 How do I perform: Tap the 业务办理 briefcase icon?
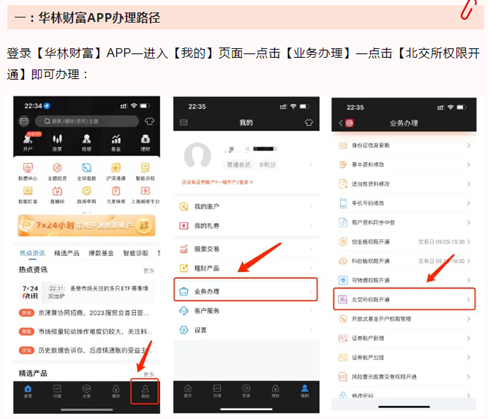coord(184,291)
